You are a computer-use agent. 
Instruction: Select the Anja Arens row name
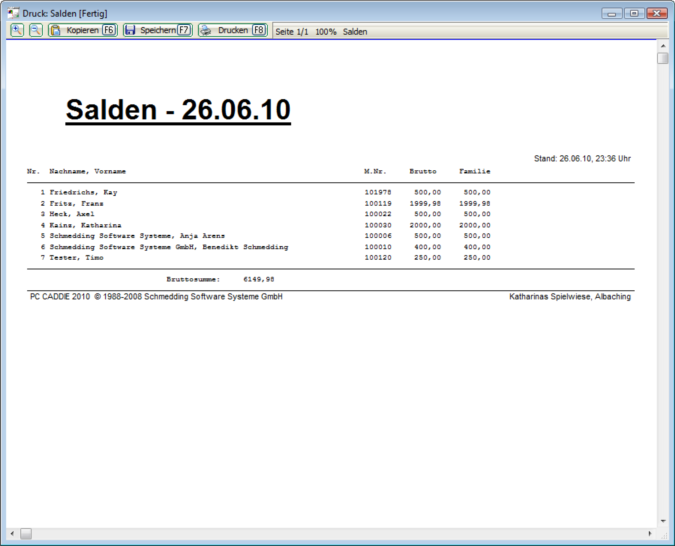click(x=137, y=236)
